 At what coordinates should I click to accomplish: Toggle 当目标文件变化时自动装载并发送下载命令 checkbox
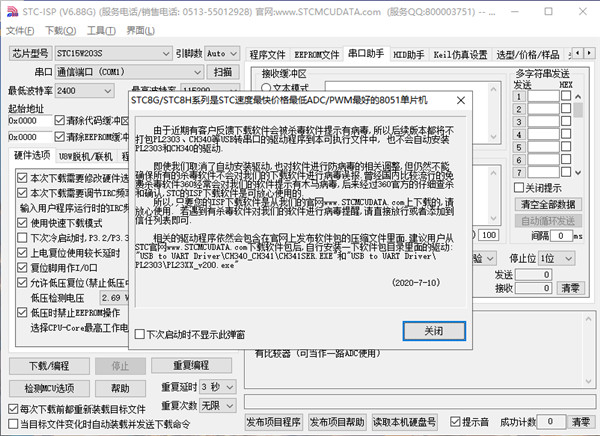pyautogui.click(x=13, y=424)
